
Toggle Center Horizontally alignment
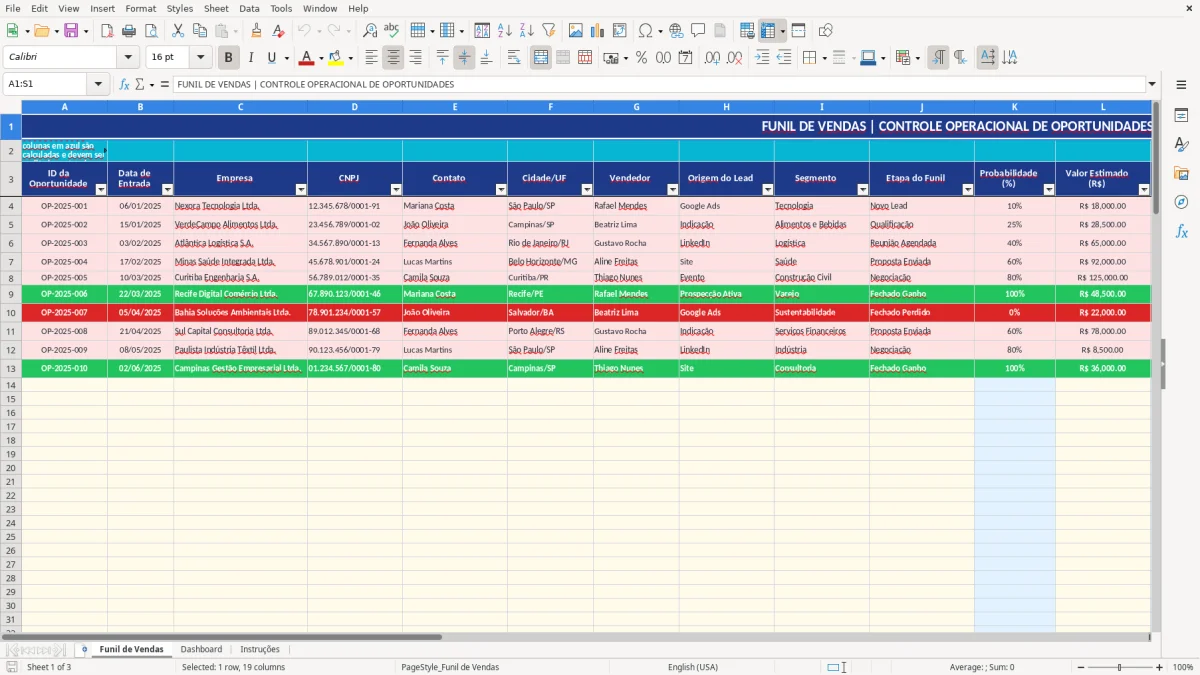394,58
